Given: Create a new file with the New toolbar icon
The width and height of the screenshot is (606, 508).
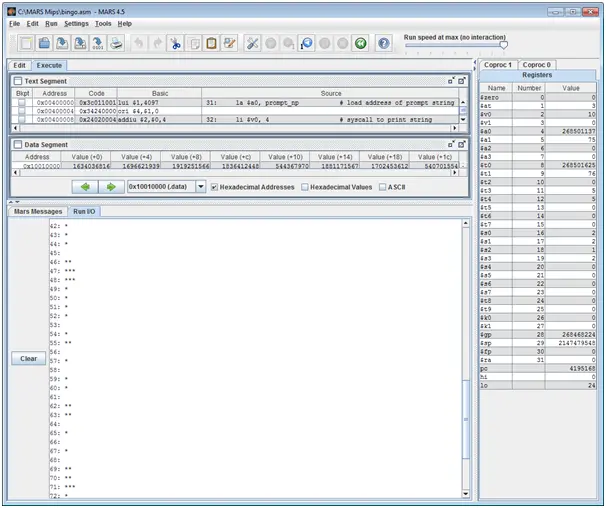Looking at the screenshot, I should click(x=26, y=43).
